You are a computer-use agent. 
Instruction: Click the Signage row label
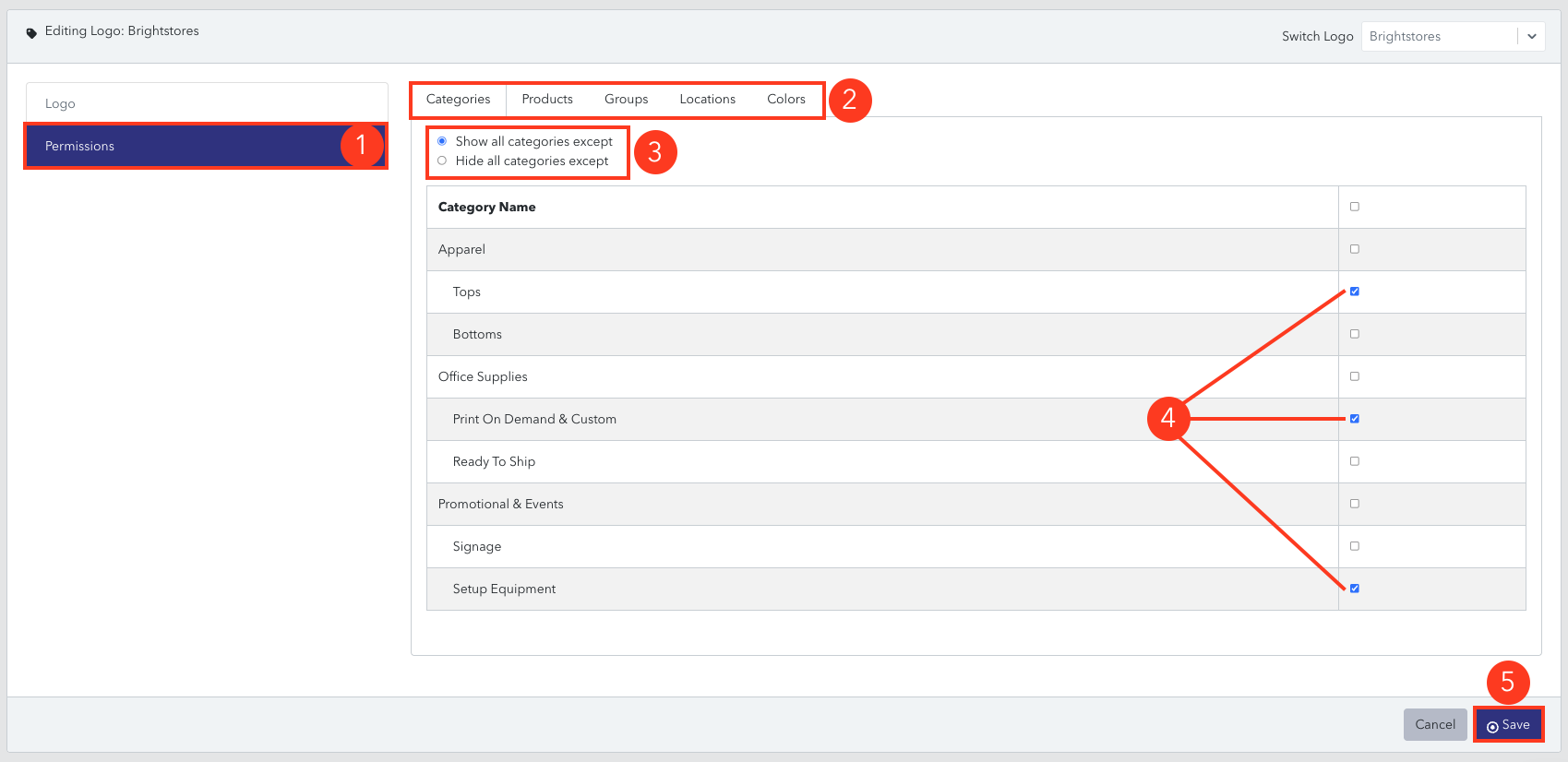coord(477,546)
